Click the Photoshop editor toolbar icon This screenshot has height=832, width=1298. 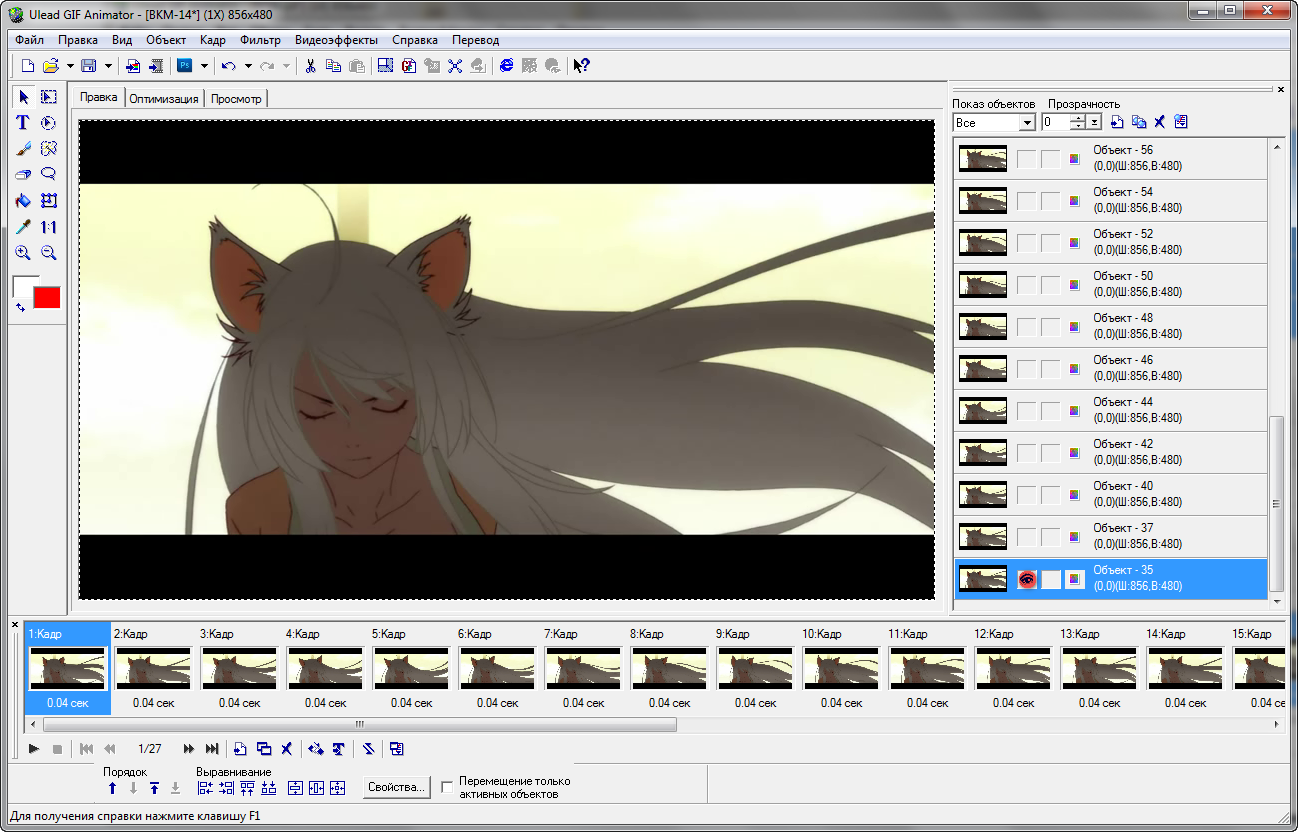[x=185, y=66]
